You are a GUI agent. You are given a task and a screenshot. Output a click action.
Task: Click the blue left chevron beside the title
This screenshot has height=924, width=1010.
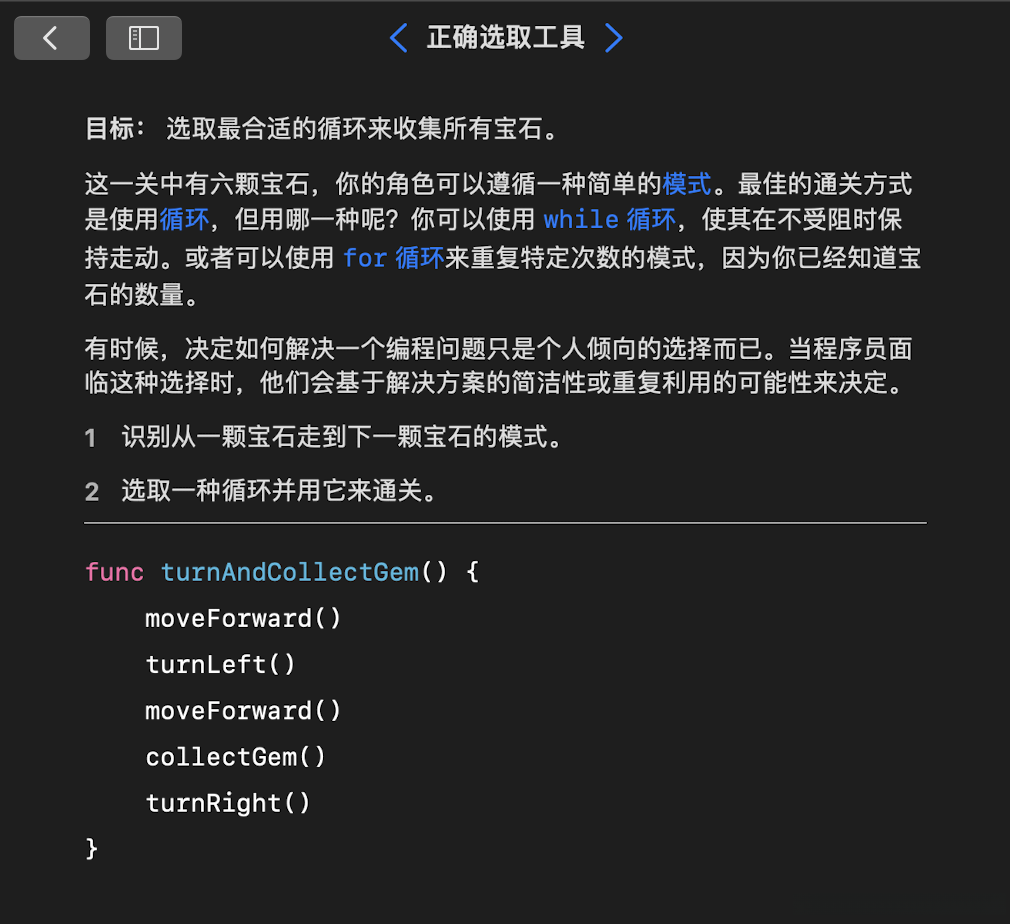397,37
